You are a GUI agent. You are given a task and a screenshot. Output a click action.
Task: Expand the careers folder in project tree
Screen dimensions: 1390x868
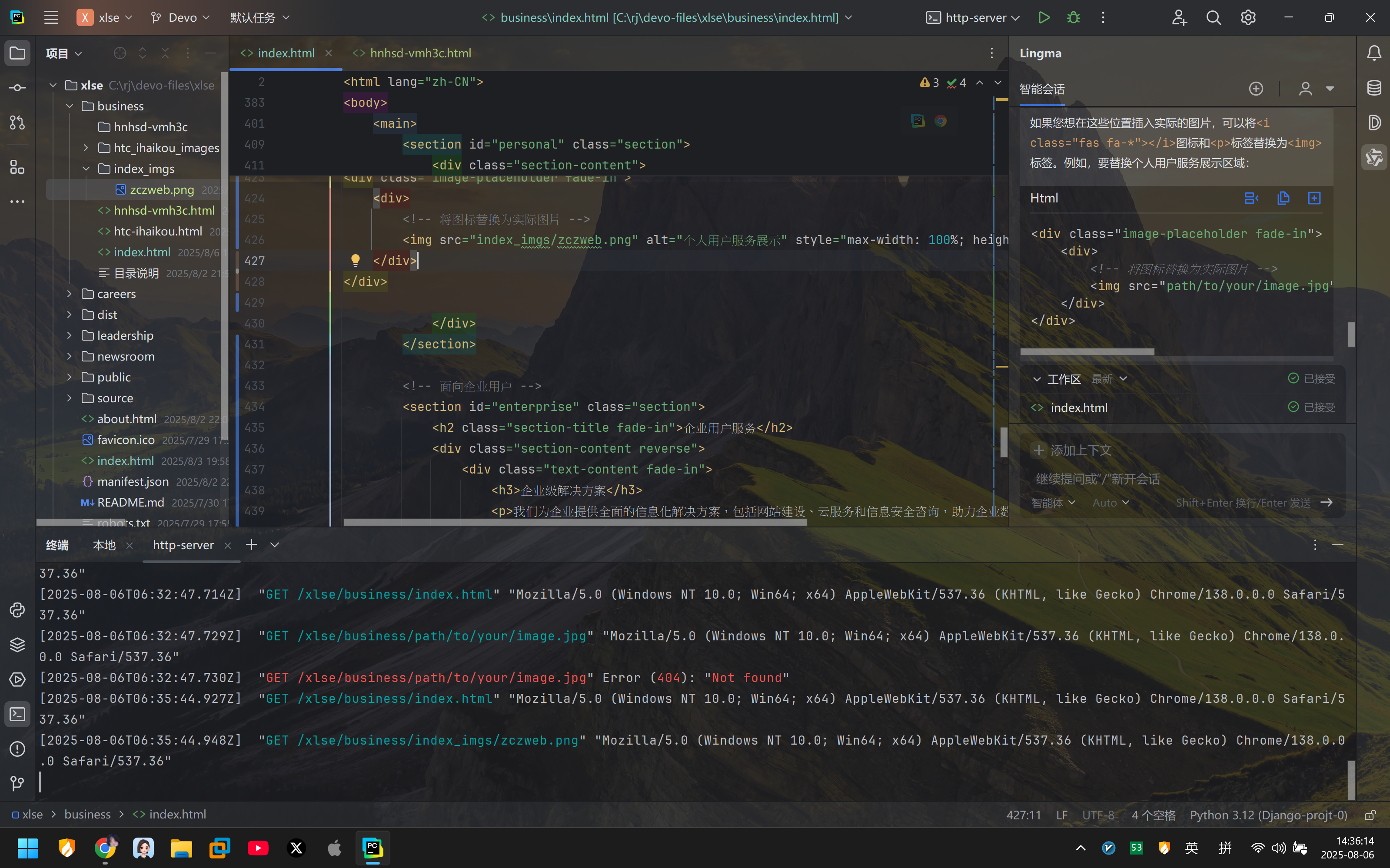tap(70, 294)
